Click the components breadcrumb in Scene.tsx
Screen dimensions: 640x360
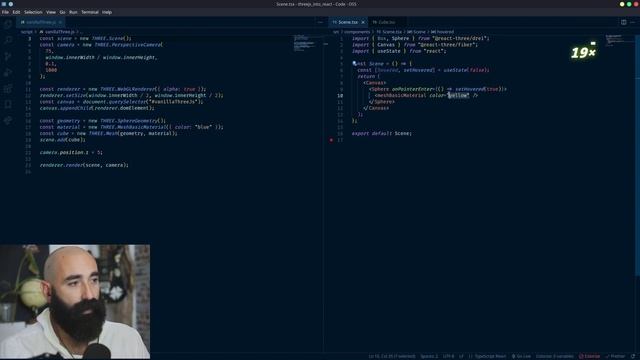(357, 32)
